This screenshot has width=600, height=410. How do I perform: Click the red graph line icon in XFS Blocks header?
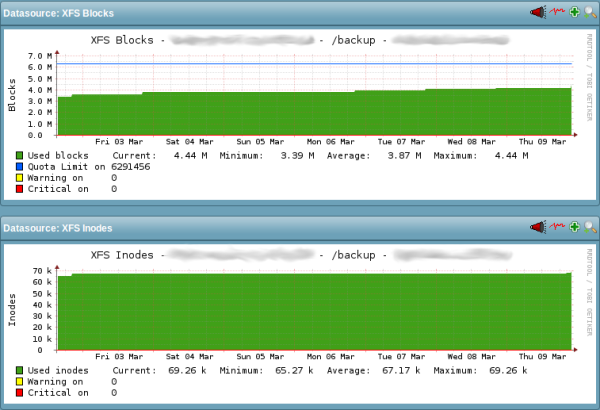point(557,11)
